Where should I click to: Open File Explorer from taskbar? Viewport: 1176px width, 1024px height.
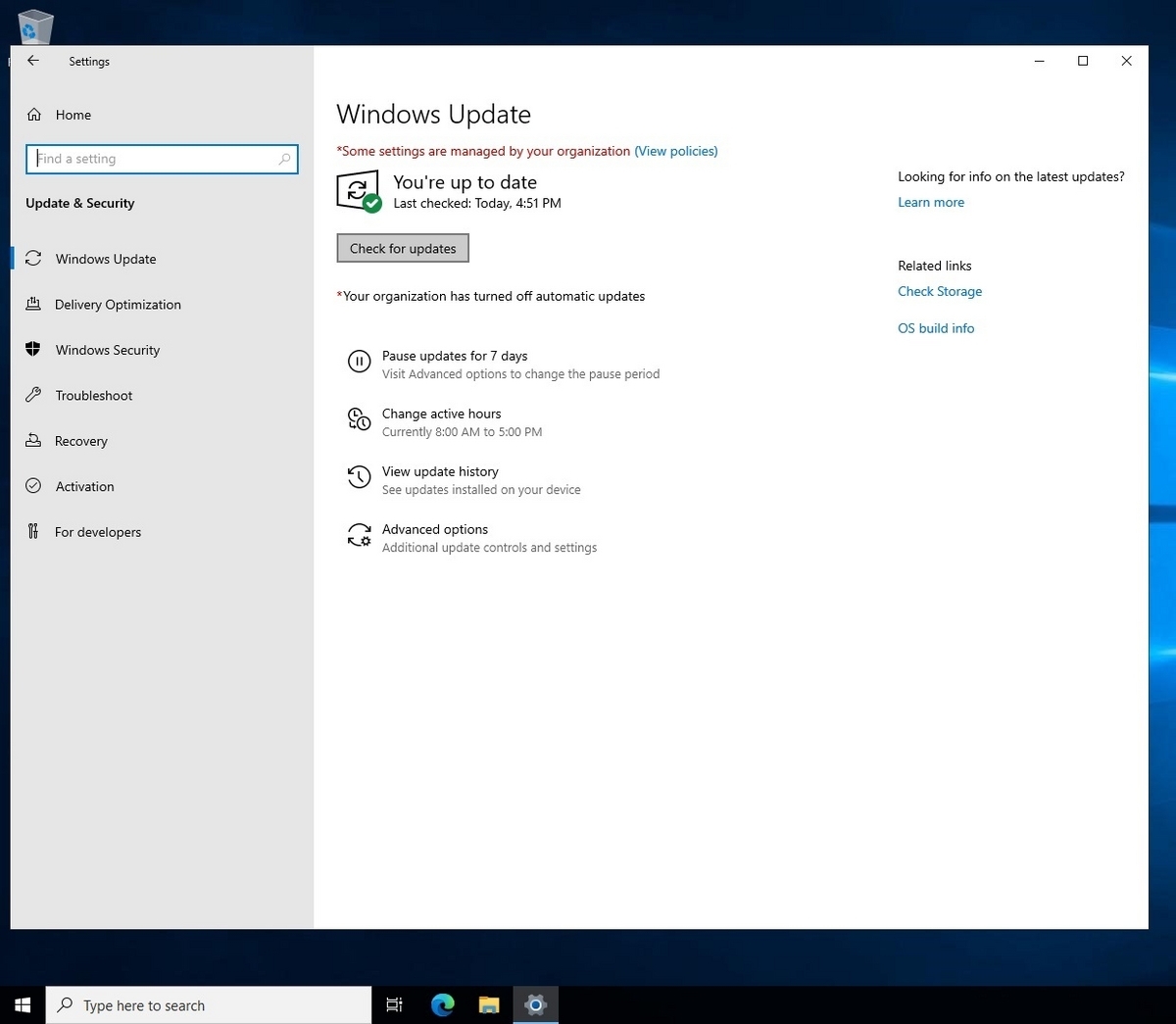(489, 1005)
